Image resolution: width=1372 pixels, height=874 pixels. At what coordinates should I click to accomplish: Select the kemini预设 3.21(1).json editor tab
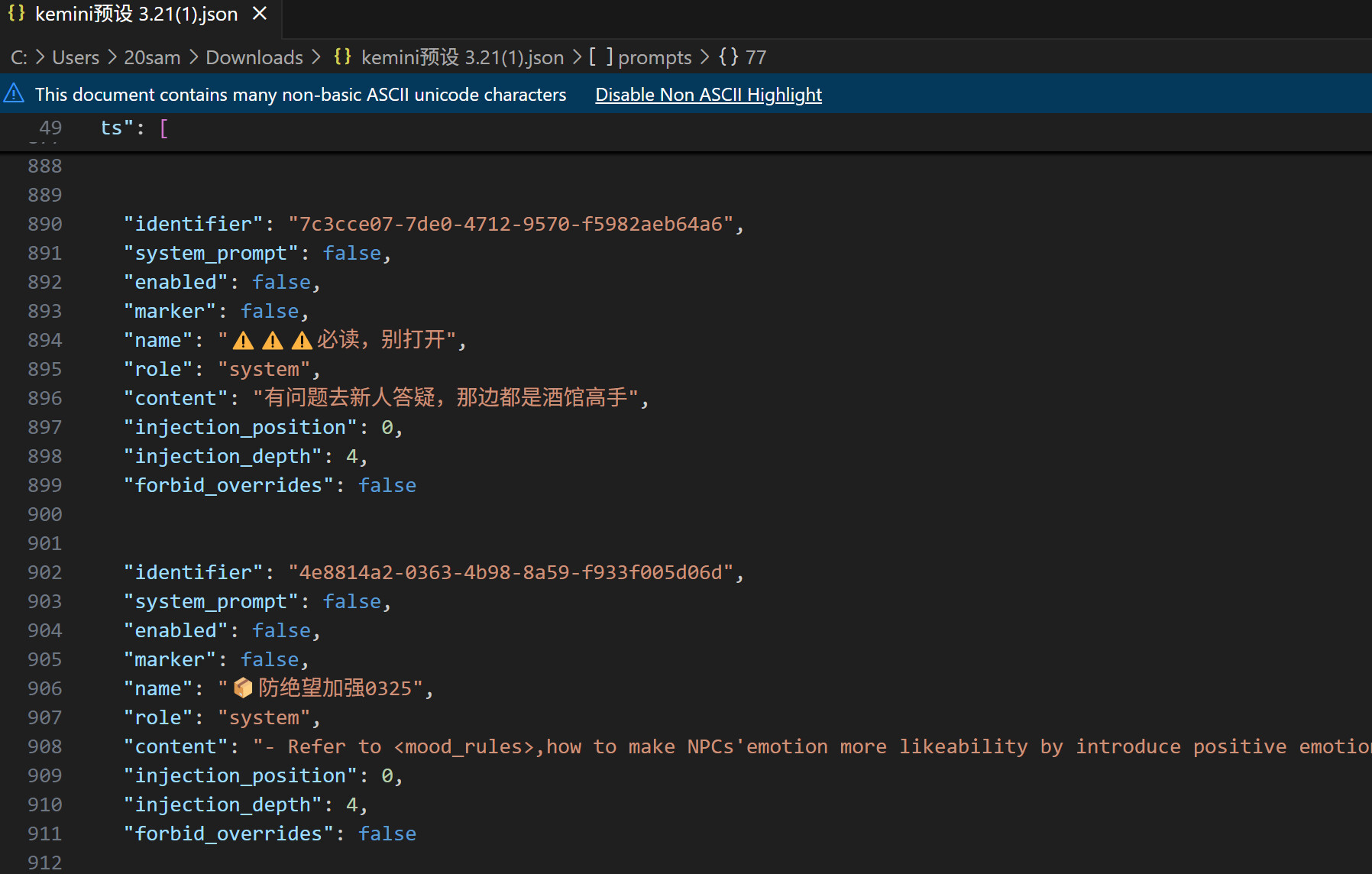point(136,14)
